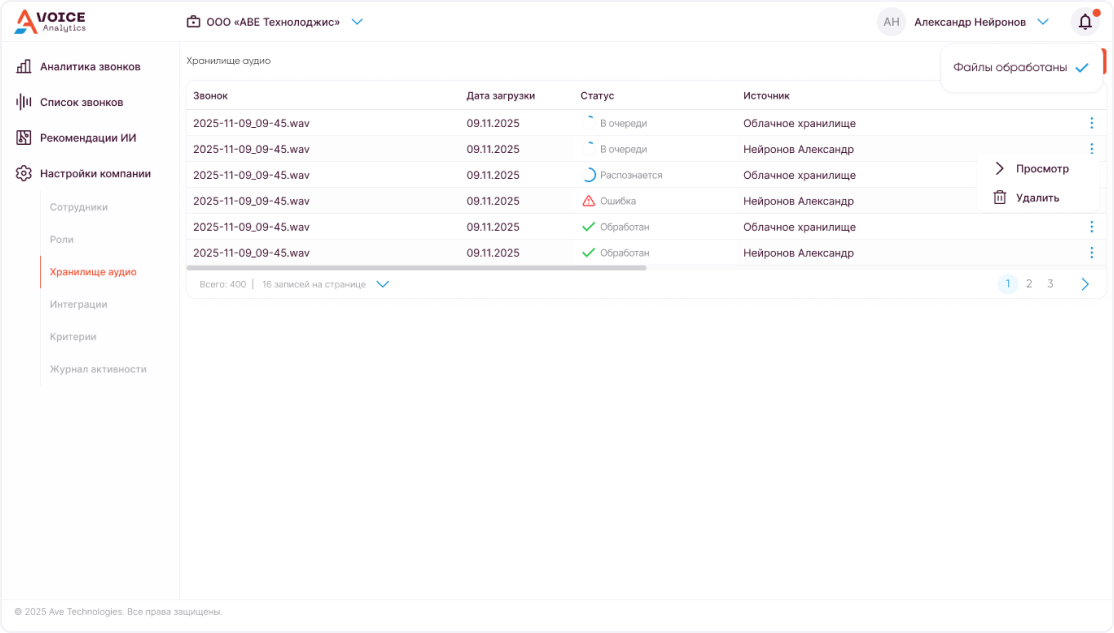
Task: Go to page 2 of the table
Action: pos(1029,284)
